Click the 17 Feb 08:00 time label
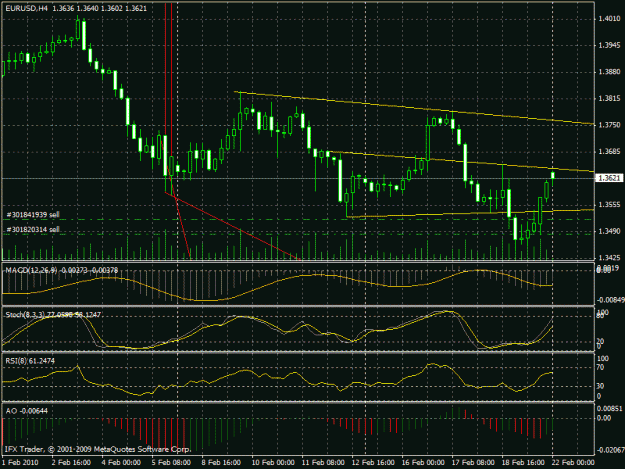This screenshot has width=625, height=469. pyautogui.click(x=473, y=462)
